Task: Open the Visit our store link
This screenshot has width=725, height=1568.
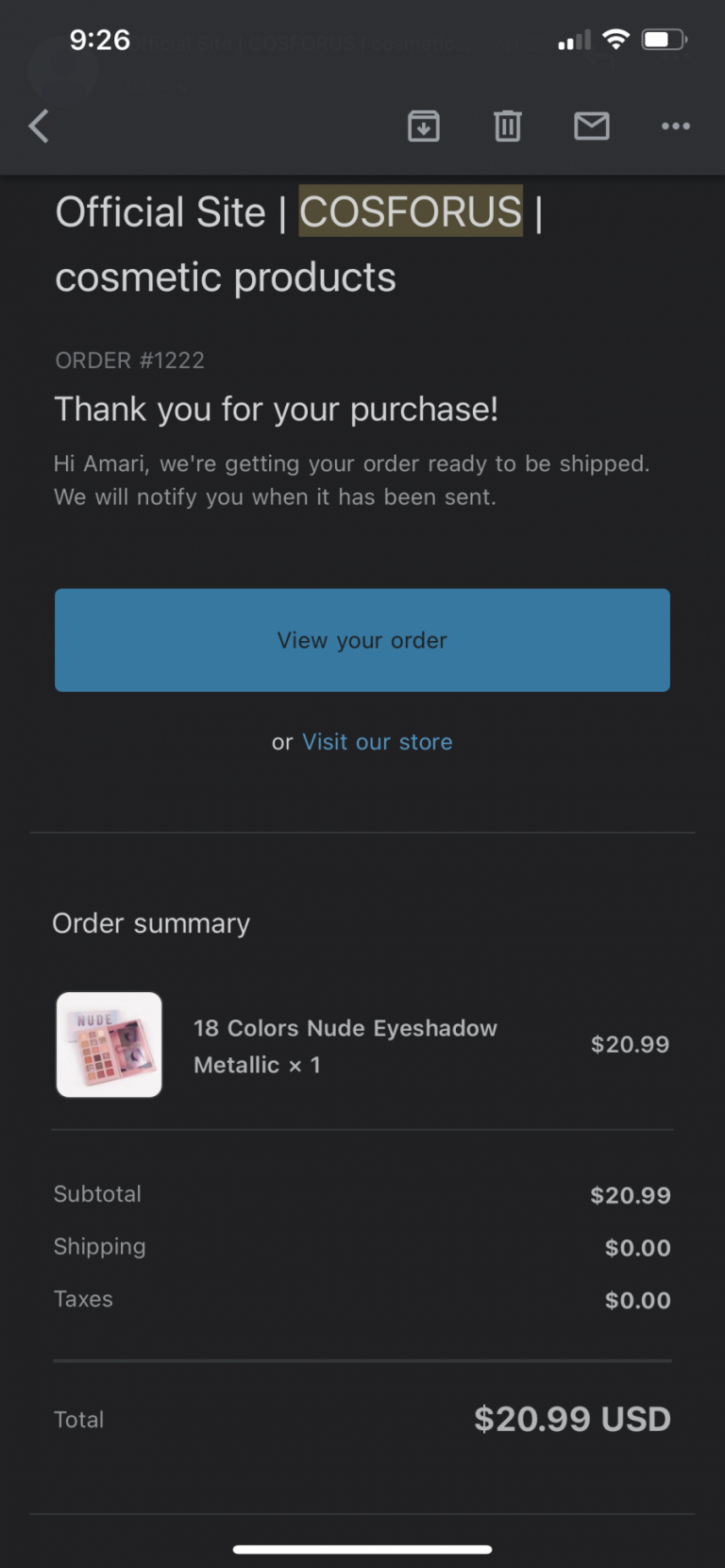Action: (377, 742)
